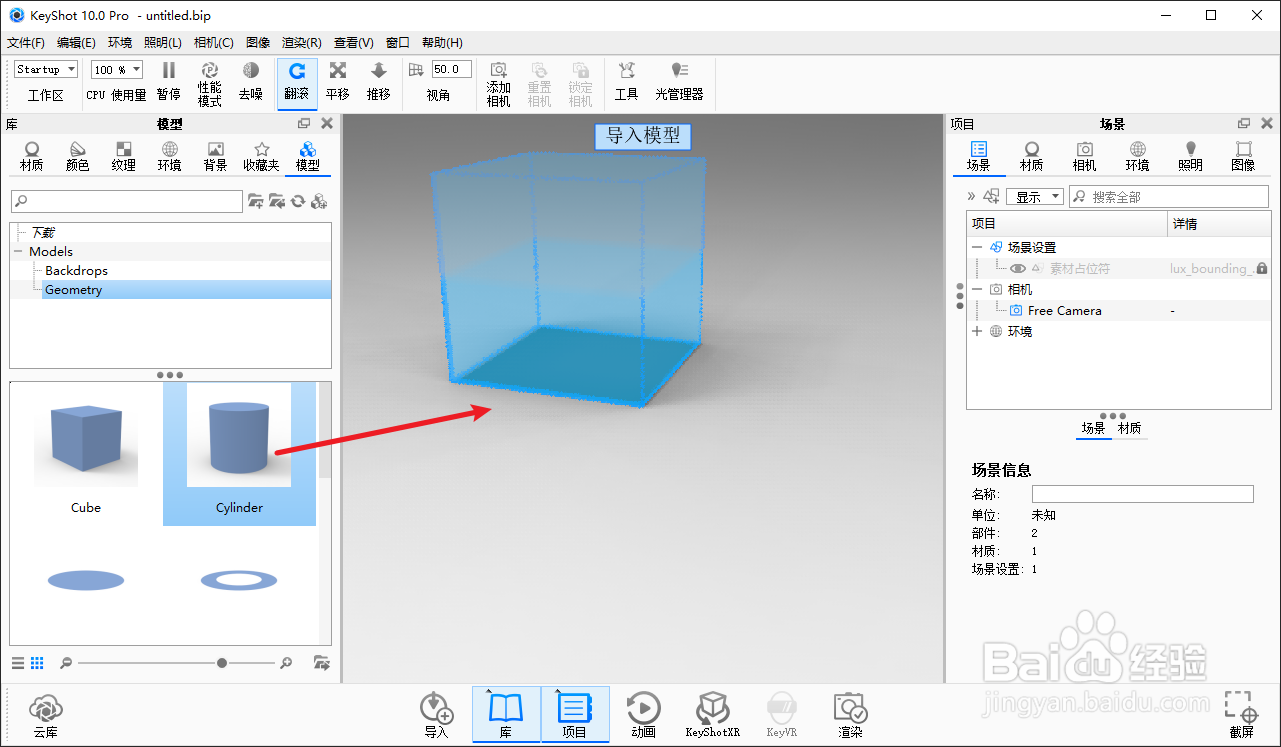
Task: Click the add model icon in library
Action: [320, 201]
